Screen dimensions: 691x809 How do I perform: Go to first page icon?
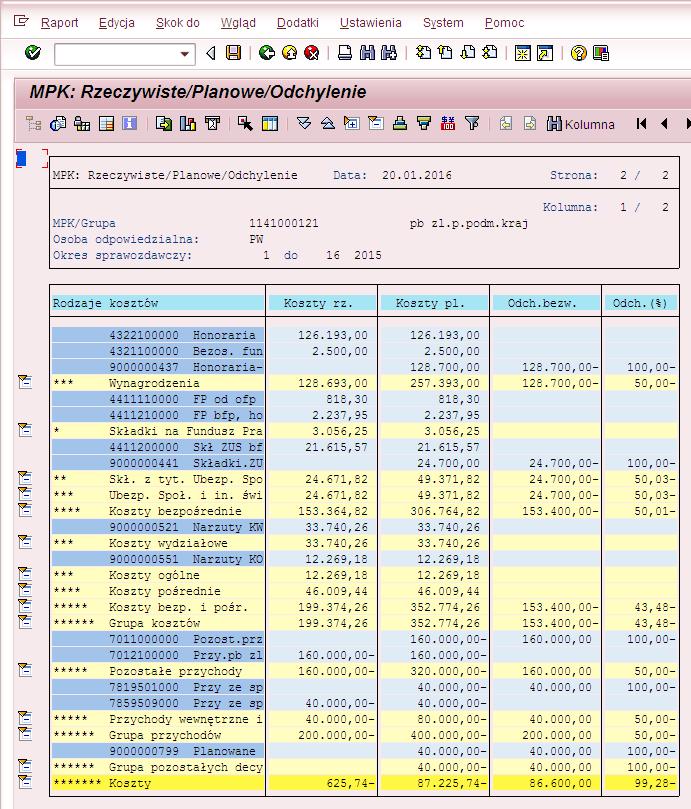[423, 53]
